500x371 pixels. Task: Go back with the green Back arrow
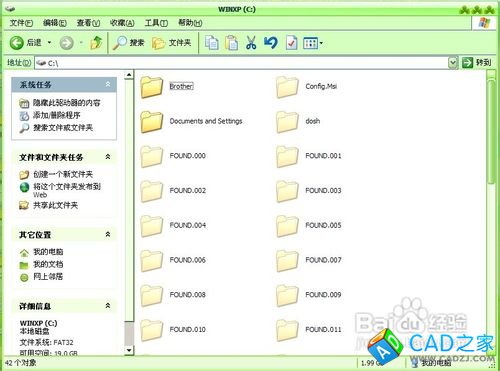[17, 43]
